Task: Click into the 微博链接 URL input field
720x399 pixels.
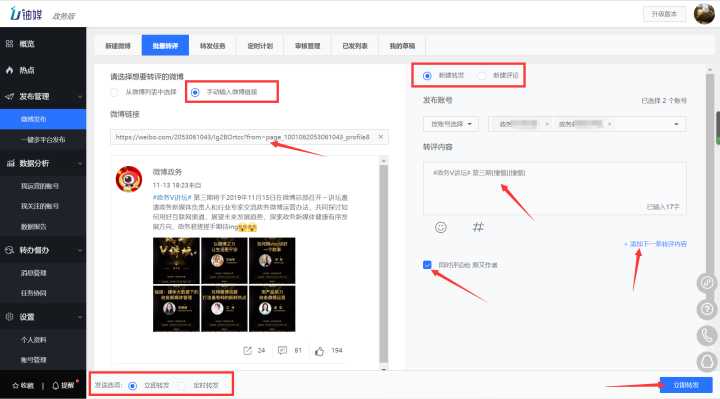Action: (249, 137)
